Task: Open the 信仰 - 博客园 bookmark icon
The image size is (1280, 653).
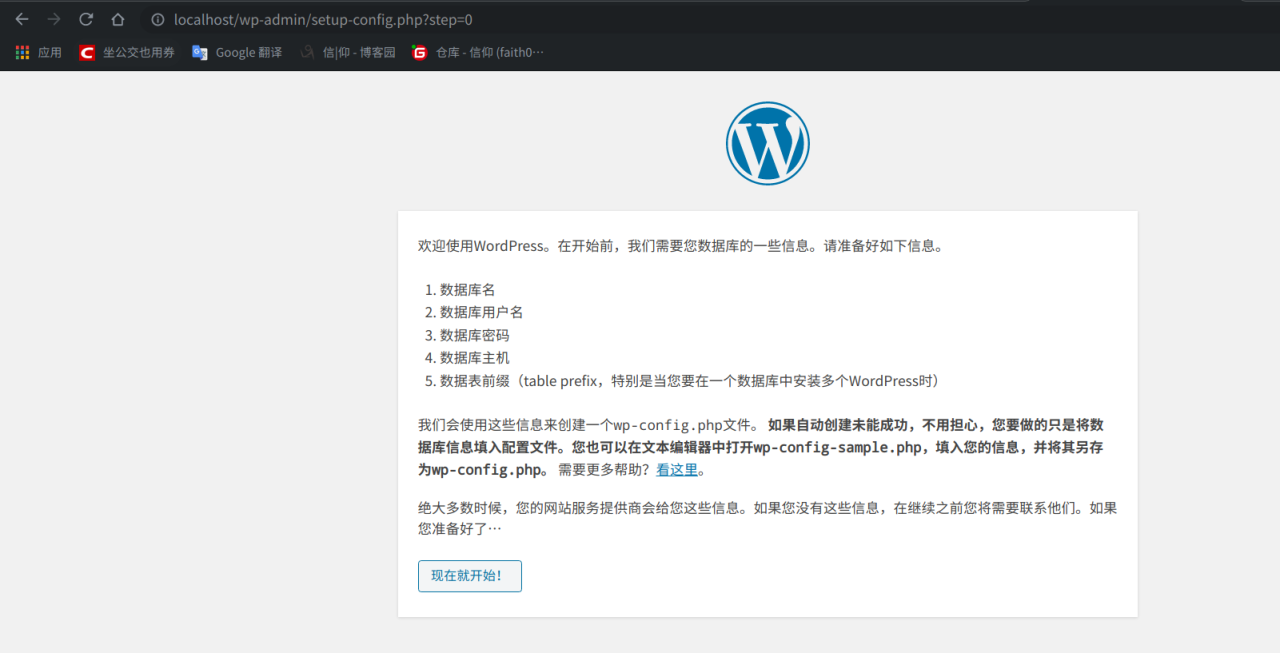Action: coord(307,52)
